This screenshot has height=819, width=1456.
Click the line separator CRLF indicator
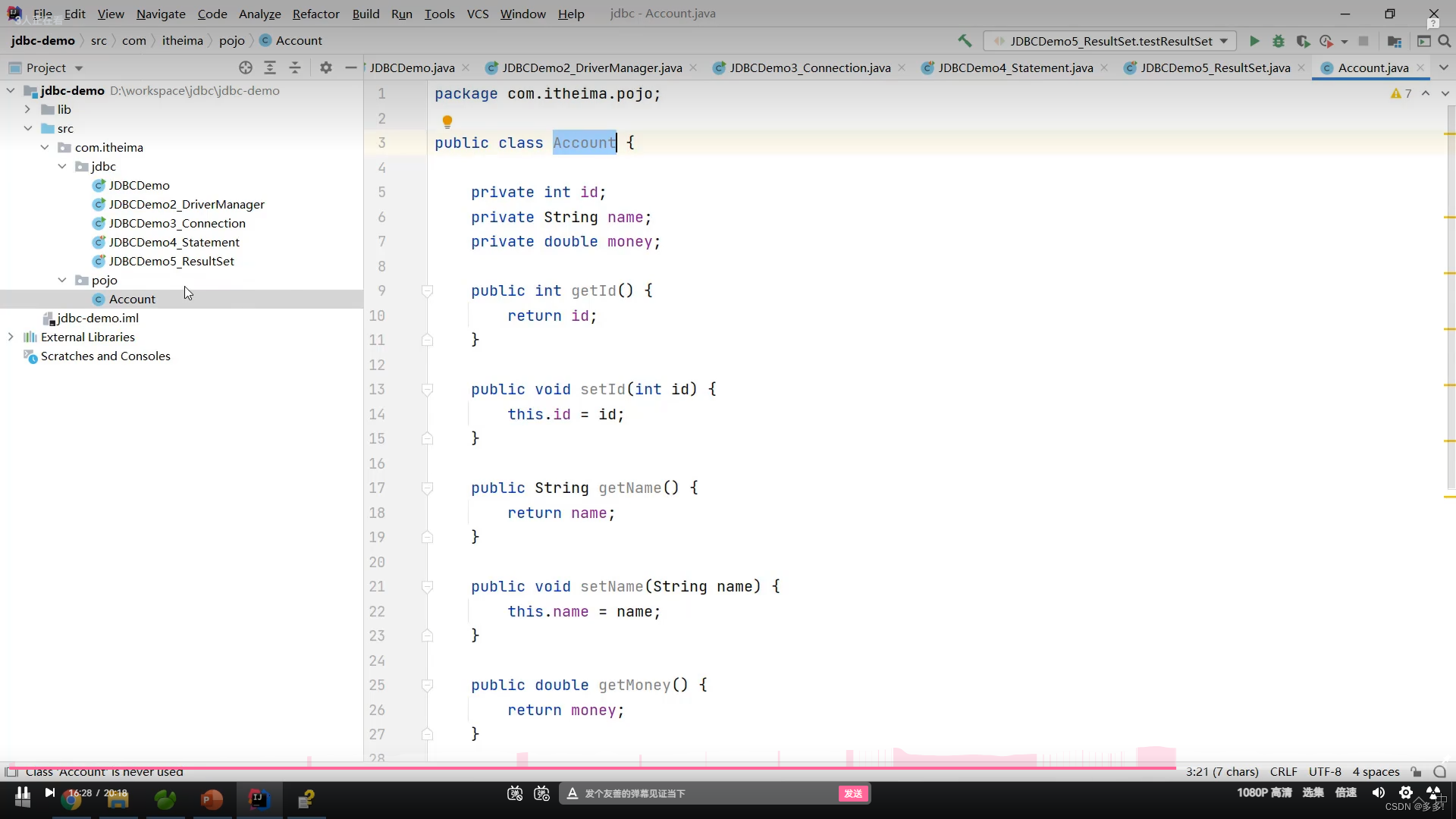1285,771
